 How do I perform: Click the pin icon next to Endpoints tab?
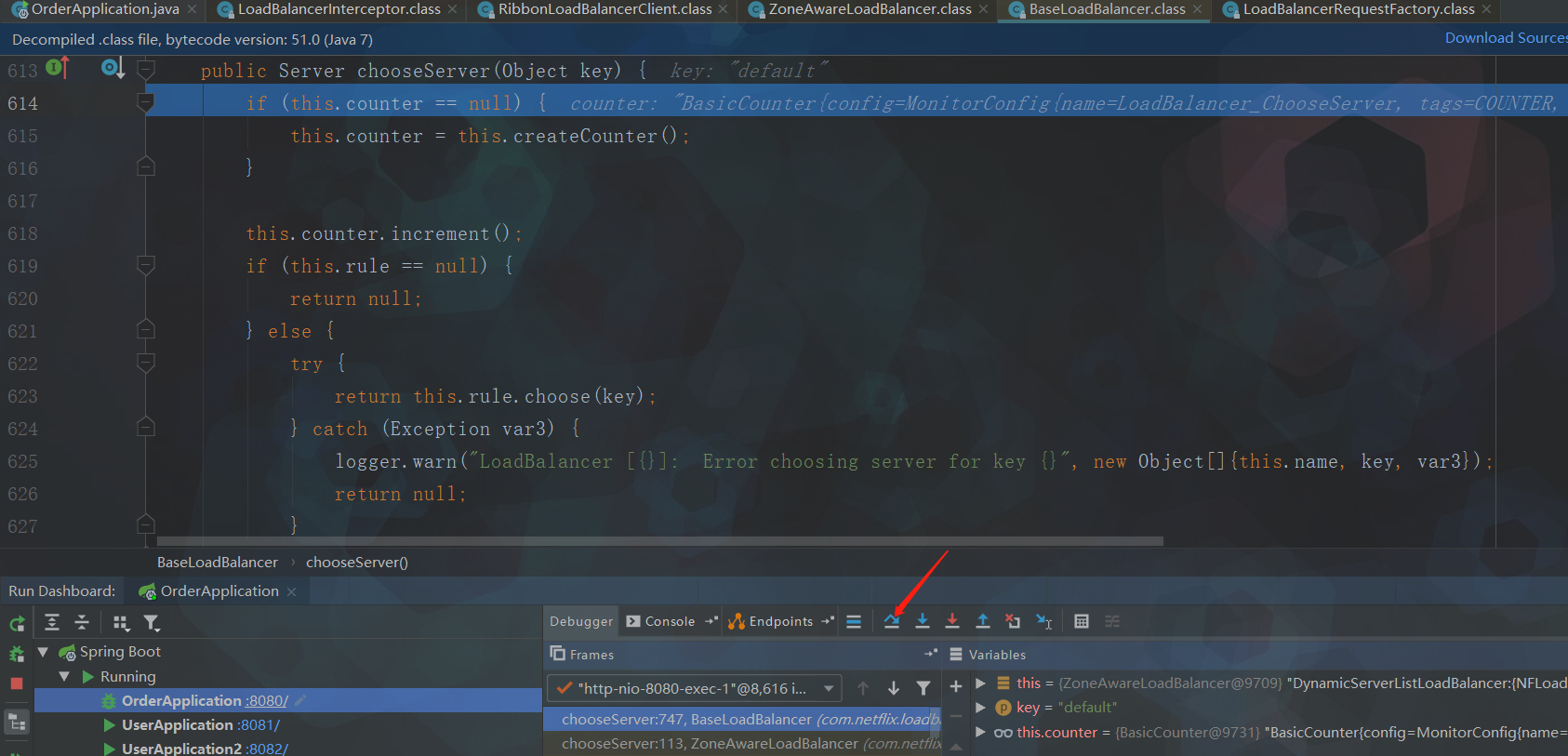[x=828, y=621]
